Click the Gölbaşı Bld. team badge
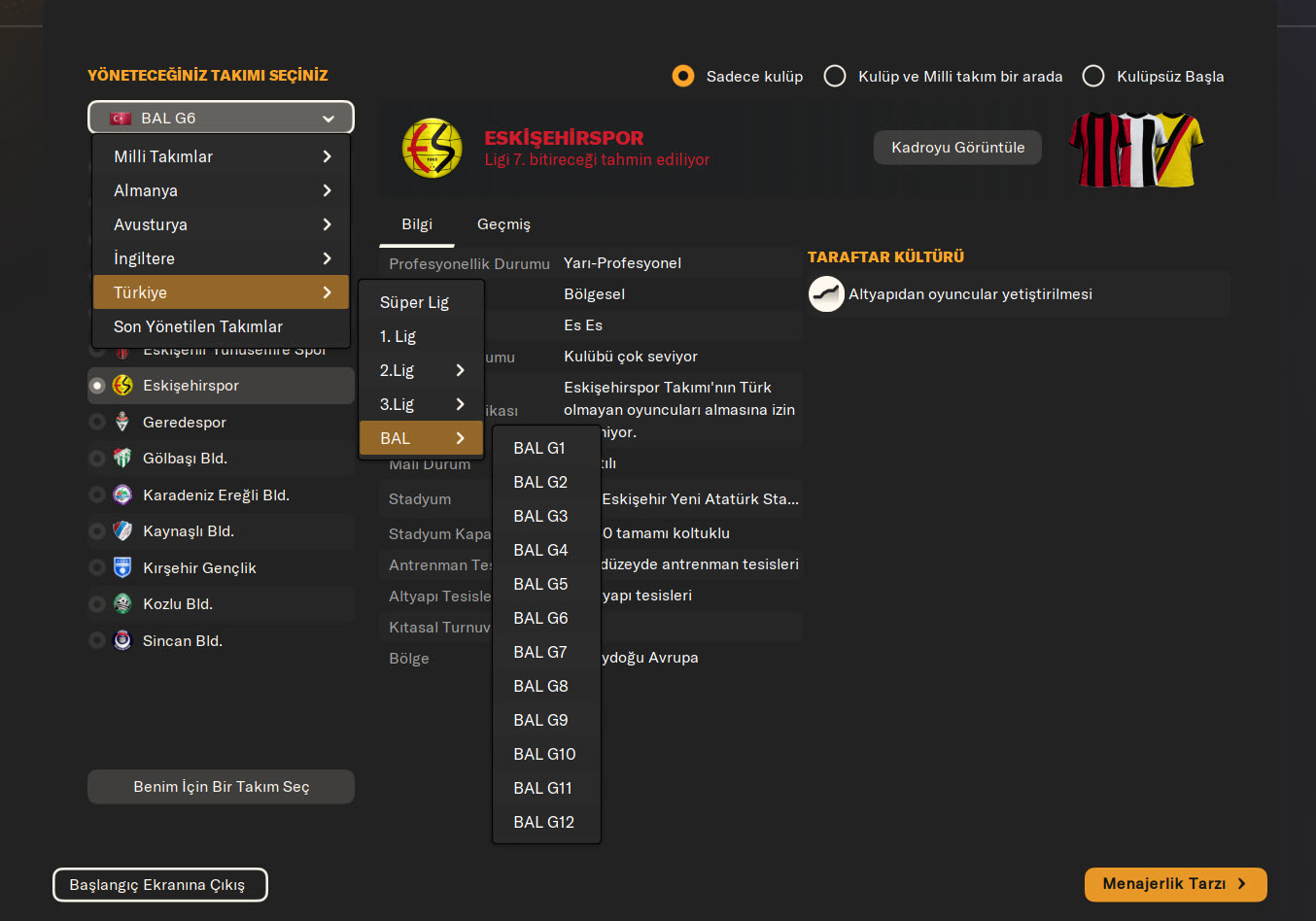Viewport: 1316px width, 921px height. coord(122,459)
